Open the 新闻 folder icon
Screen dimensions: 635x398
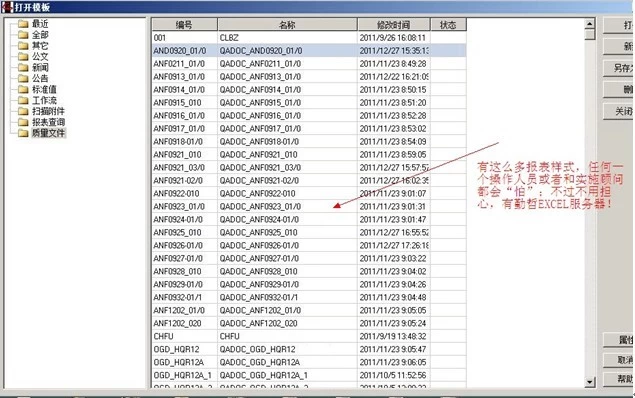tap(23, 68)
